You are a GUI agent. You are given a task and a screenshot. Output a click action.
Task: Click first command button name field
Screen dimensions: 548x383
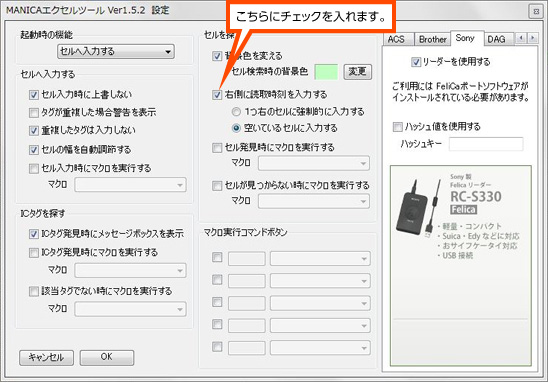(247, 259)
